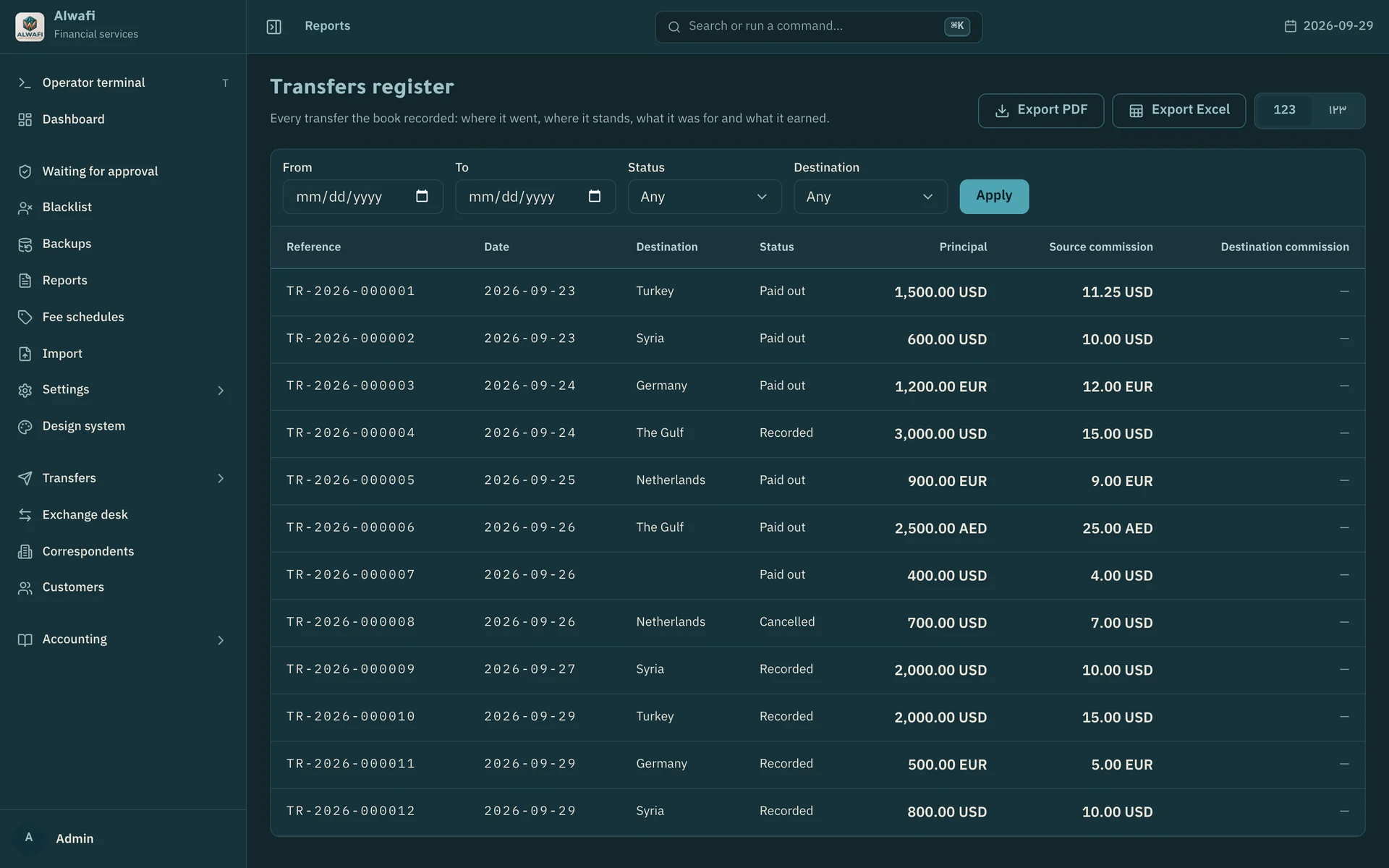1389x868 pixels.
Task: Click the Operator terminal prompt icon
Action: point(25,83)
